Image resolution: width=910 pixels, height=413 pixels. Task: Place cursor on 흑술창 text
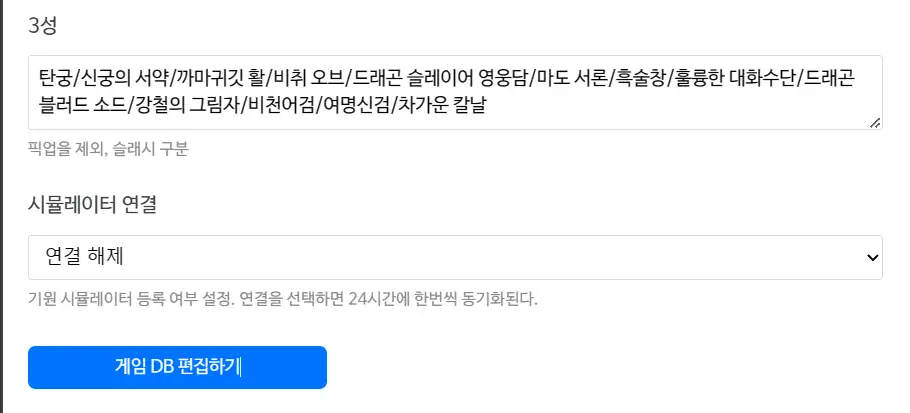642,78
